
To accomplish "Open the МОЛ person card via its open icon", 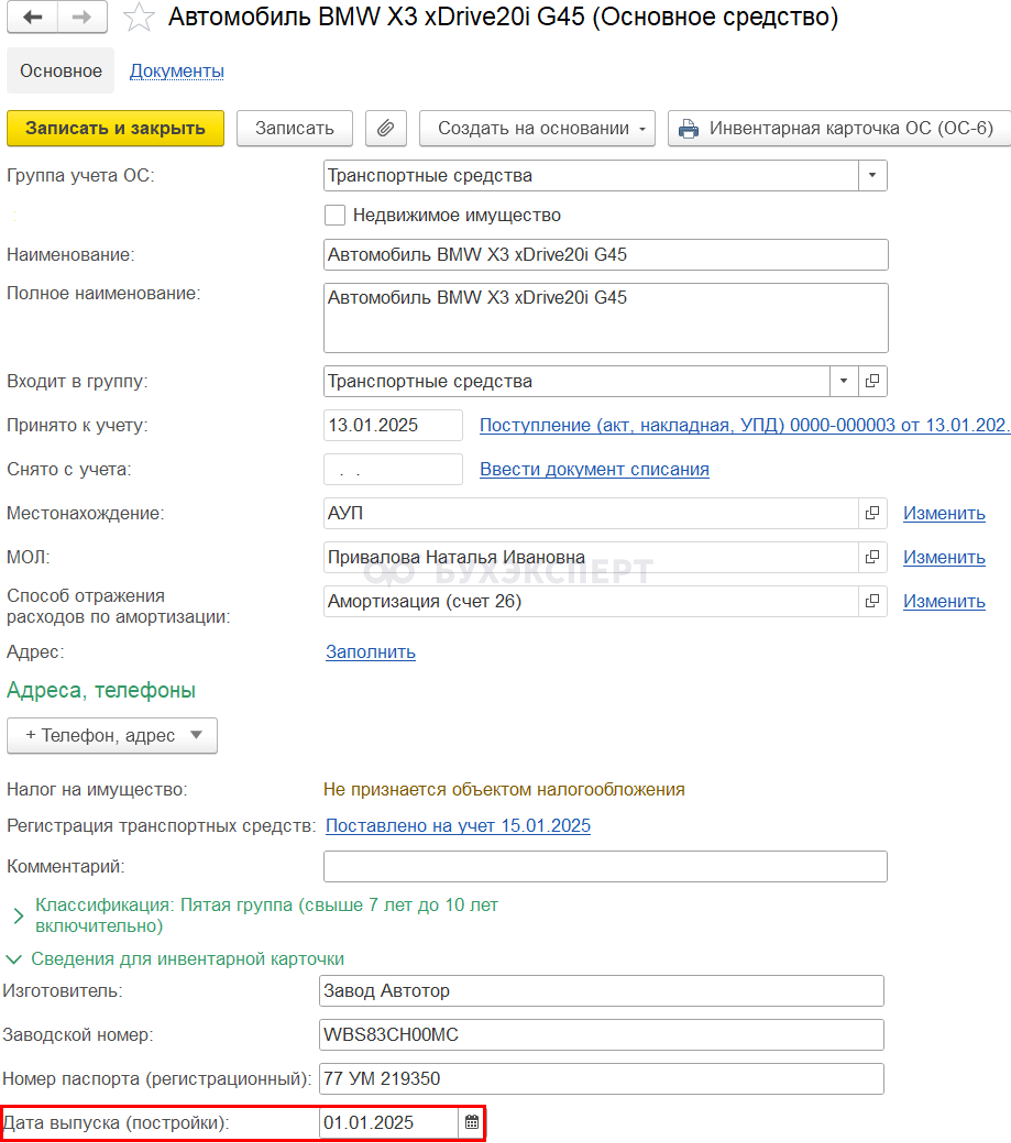I will click(x=872, y=557).
